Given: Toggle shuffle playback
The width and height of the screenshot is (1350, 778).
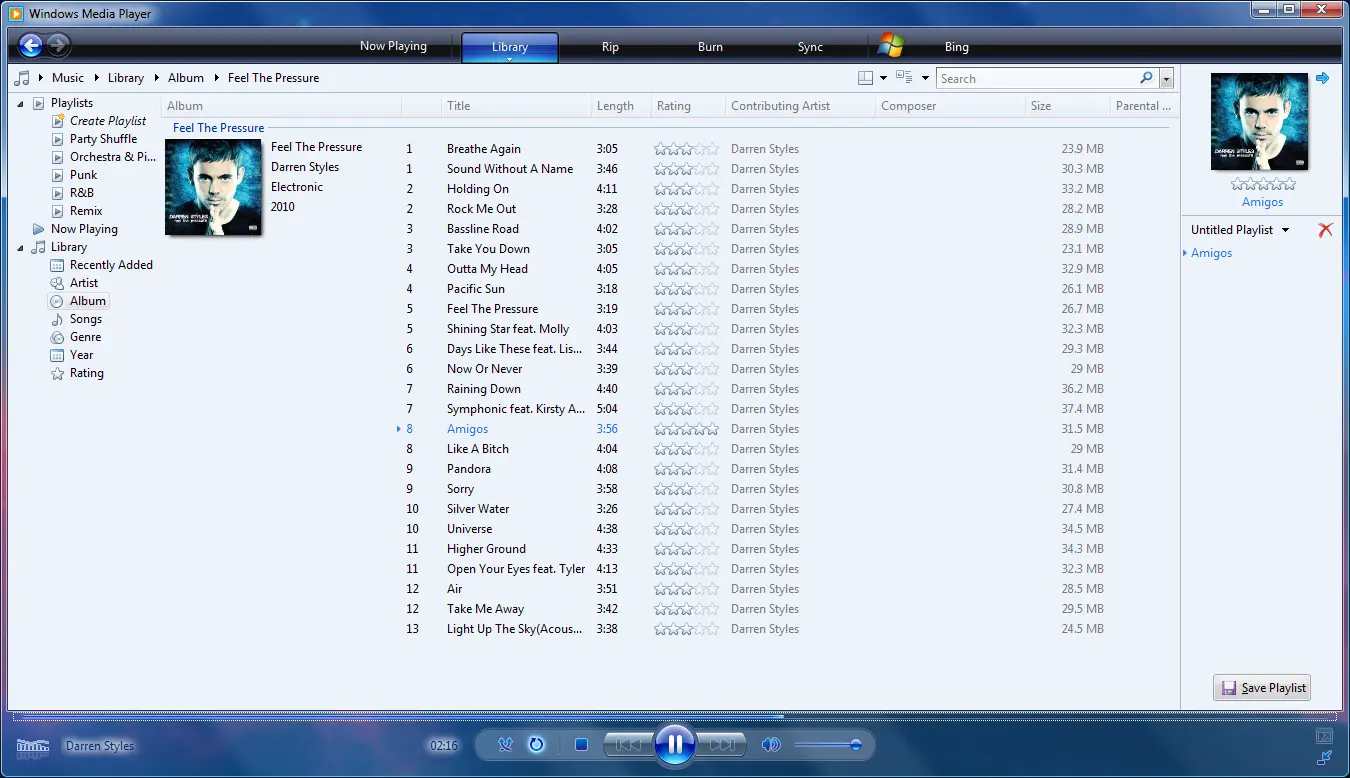Looking at the screenshot, I should (505, 745).
